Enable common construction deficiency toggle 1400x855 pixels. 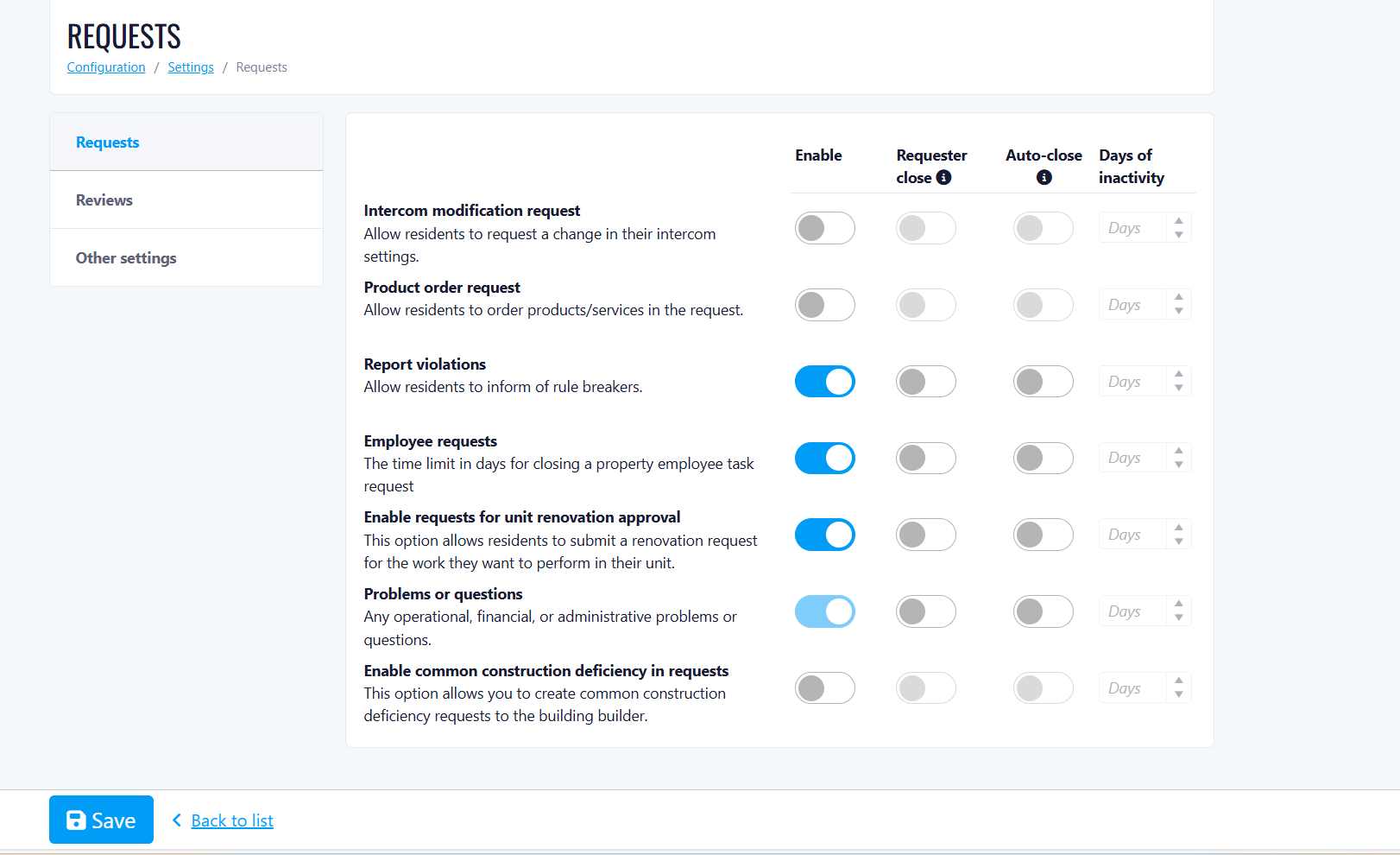pyautogui.click(x=824, y=688)
